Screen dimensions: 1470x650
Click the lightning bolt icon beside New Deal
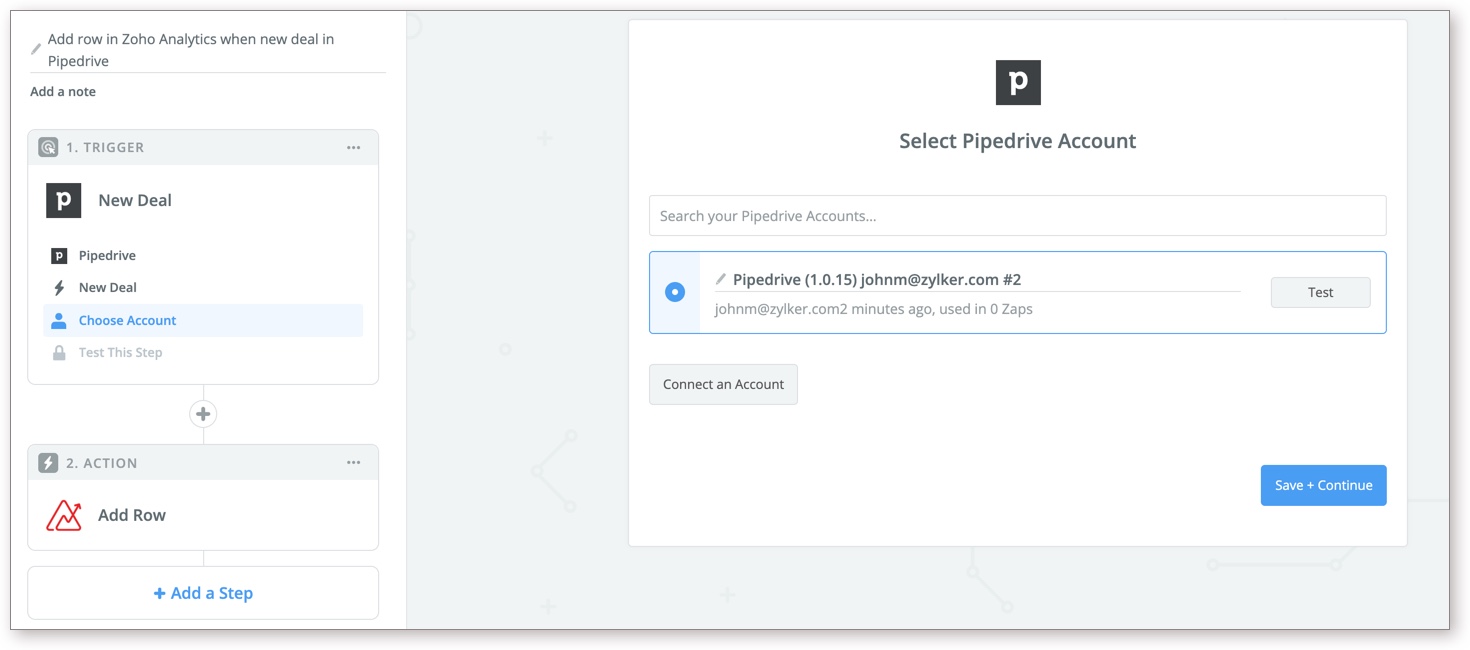tap(59, 288)
